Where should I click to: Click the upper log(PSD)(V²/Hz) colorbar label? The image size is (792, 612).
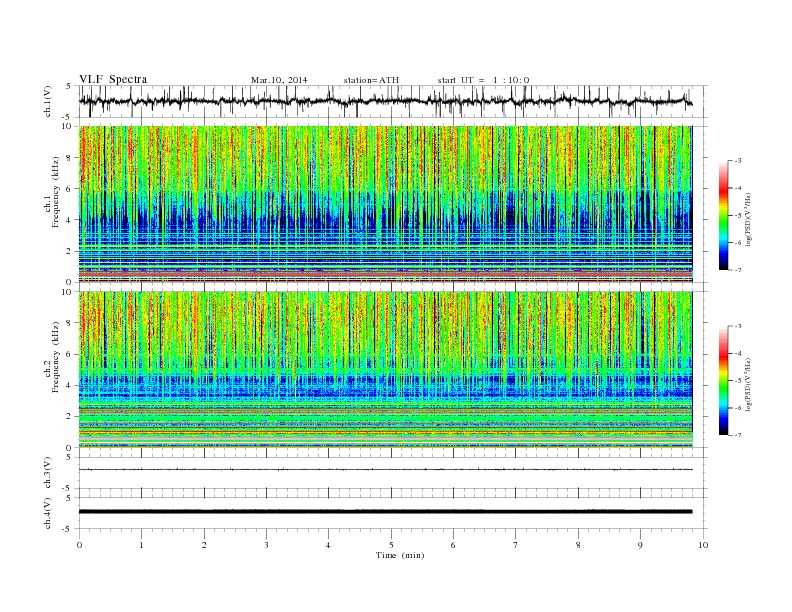(x=748, y=219)
